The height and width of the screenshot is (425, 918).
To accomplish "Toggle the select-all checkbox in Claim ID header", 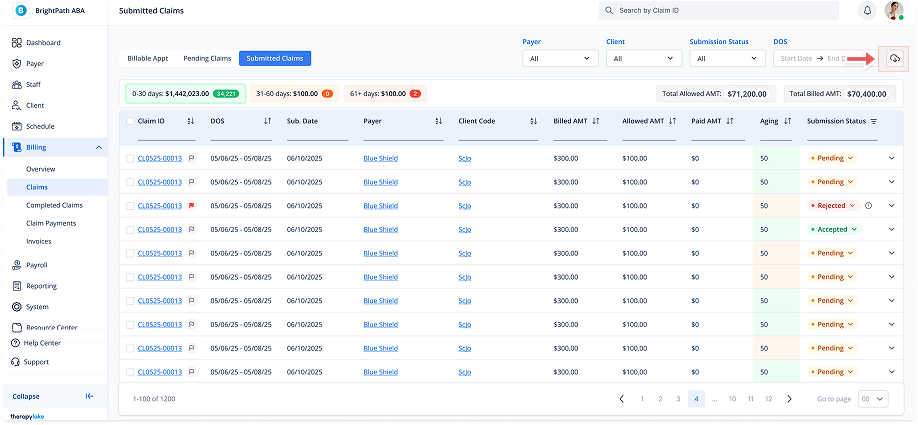I will click(130, 121).
